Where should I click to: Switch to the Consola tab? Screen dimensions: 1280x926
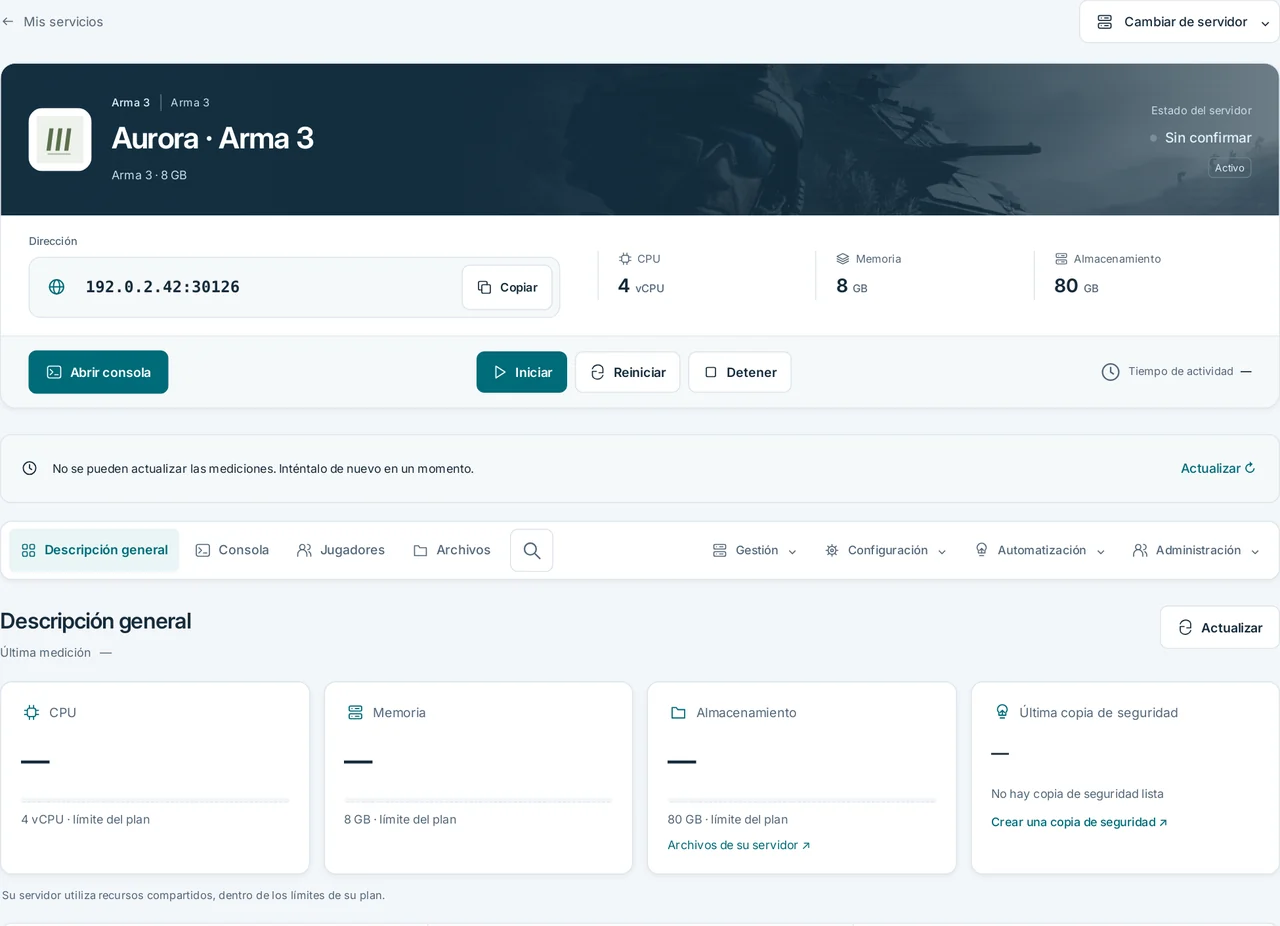tap(232, 550)
